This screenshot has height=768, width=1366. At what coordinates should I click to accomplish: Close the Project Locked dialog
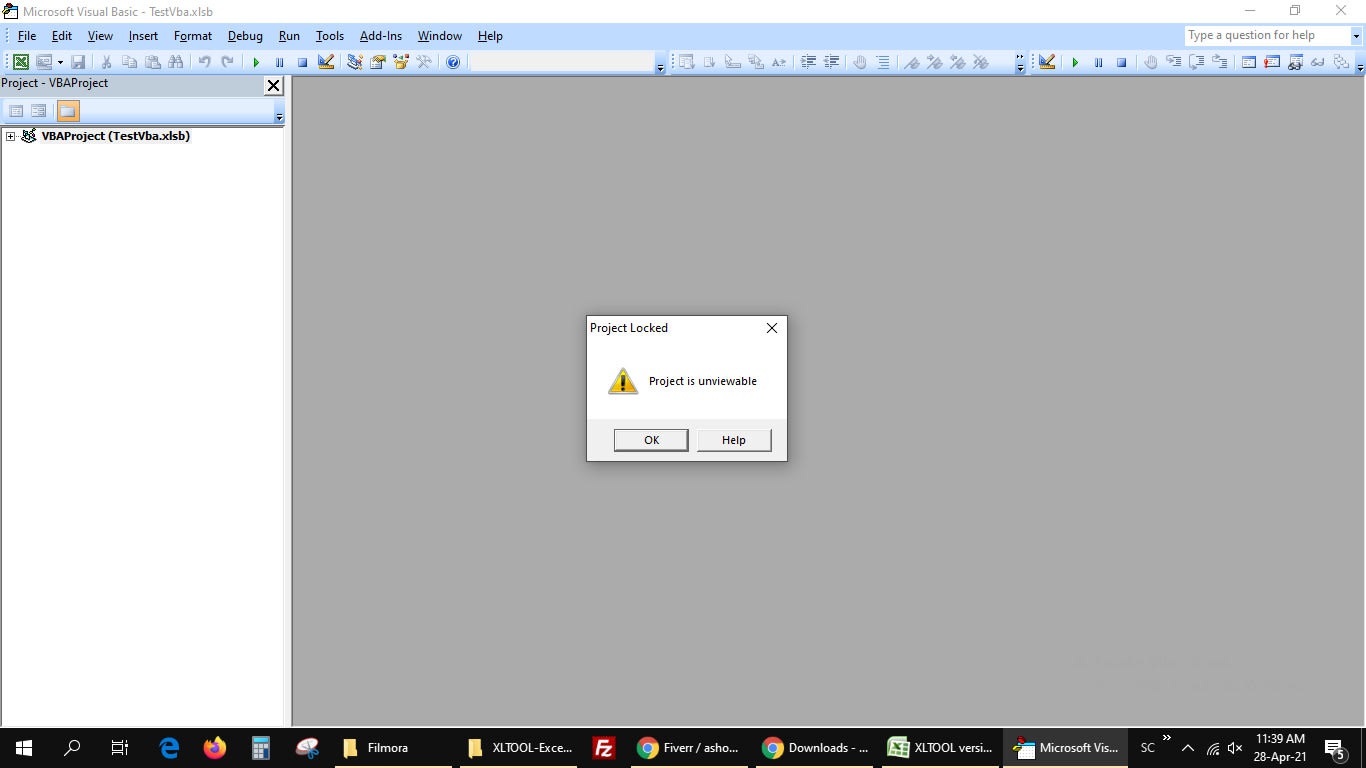(x=771, y=328)
